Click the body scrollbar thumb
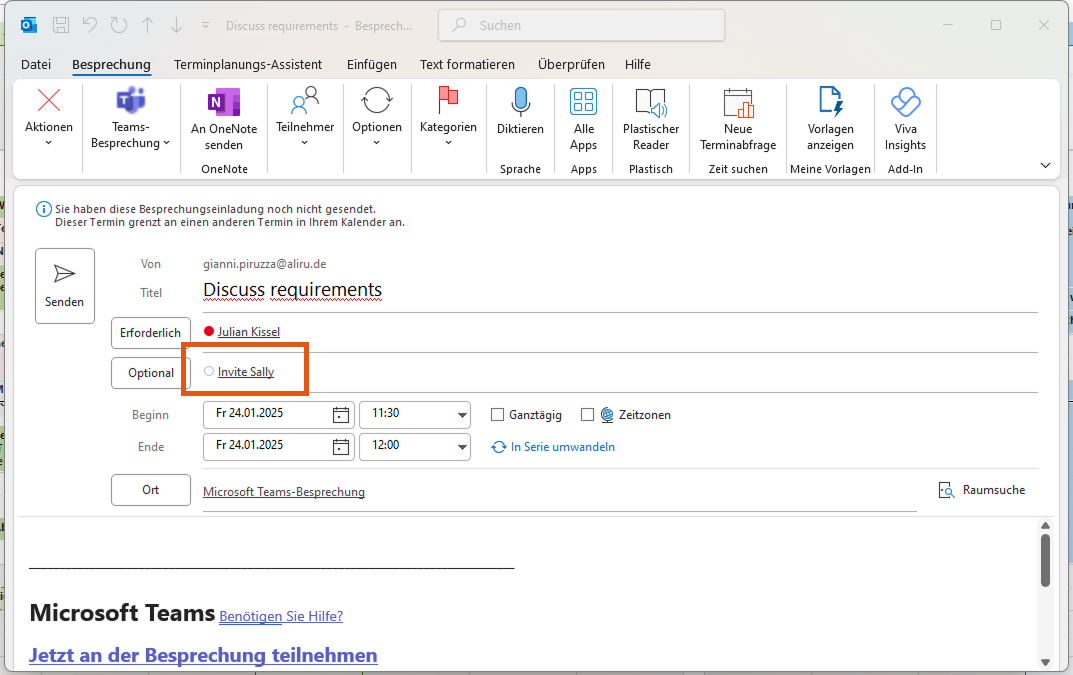Screen dimensions: 1073x675 click(x=1045, y=560)
